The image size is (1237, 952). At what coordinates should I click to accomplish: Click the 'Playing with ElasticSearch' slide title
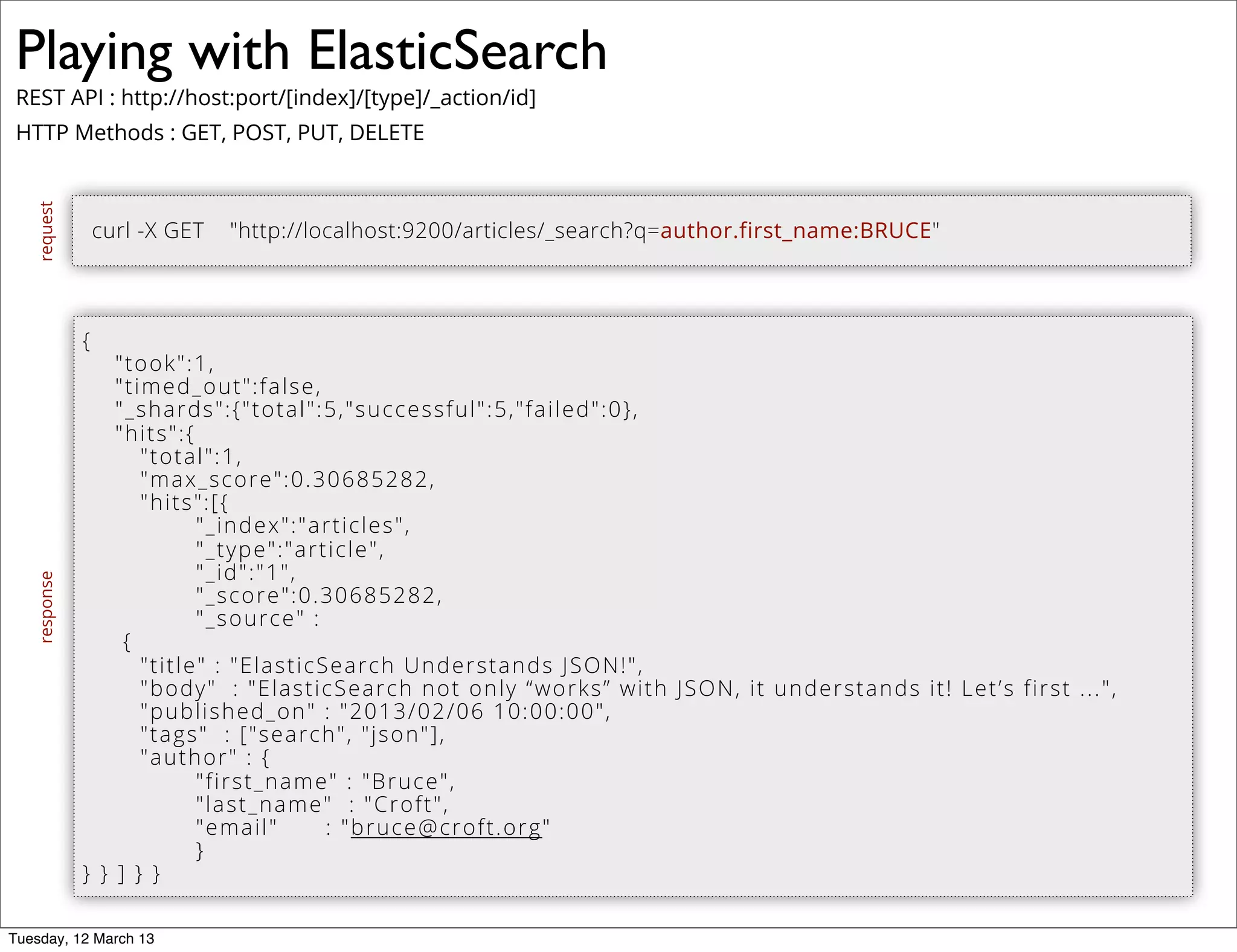(311, 52)
